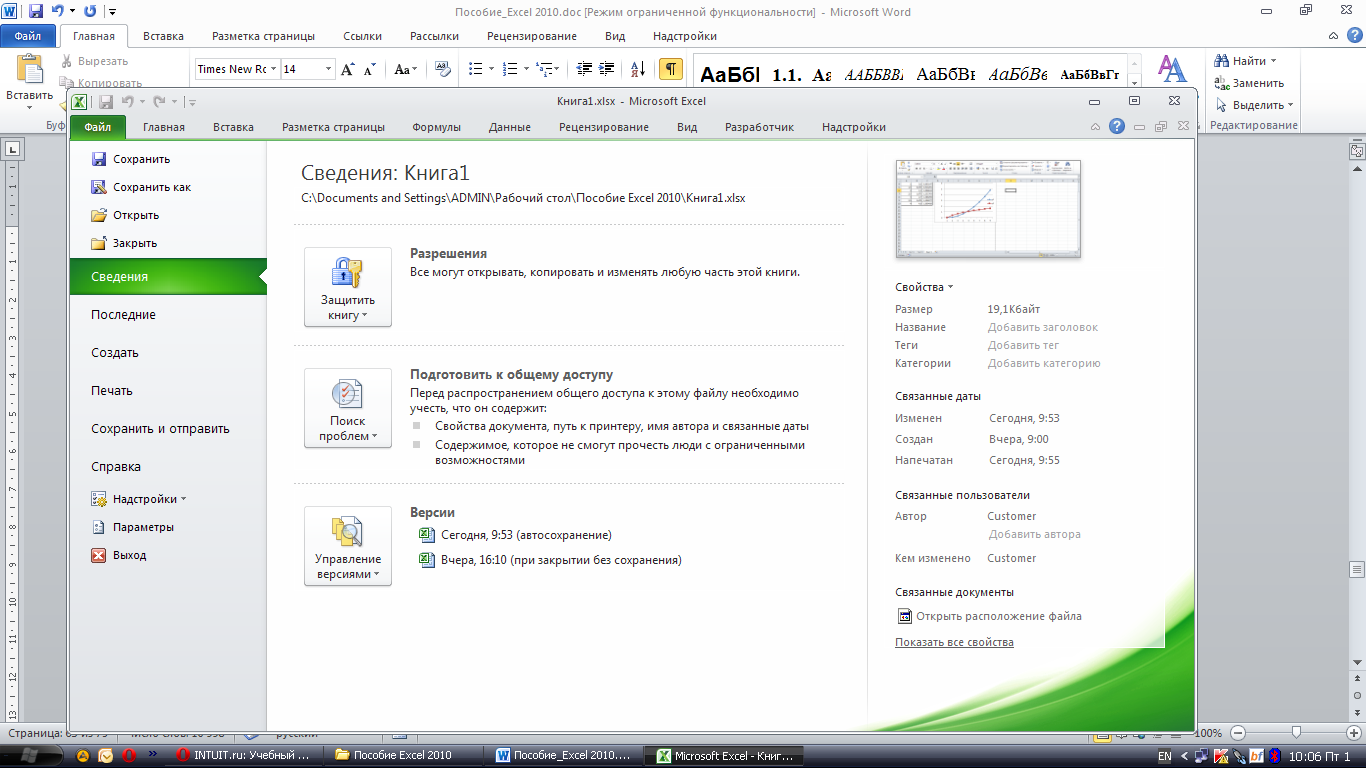Click the Open folder icon in Excel menu

coord(98,215)
